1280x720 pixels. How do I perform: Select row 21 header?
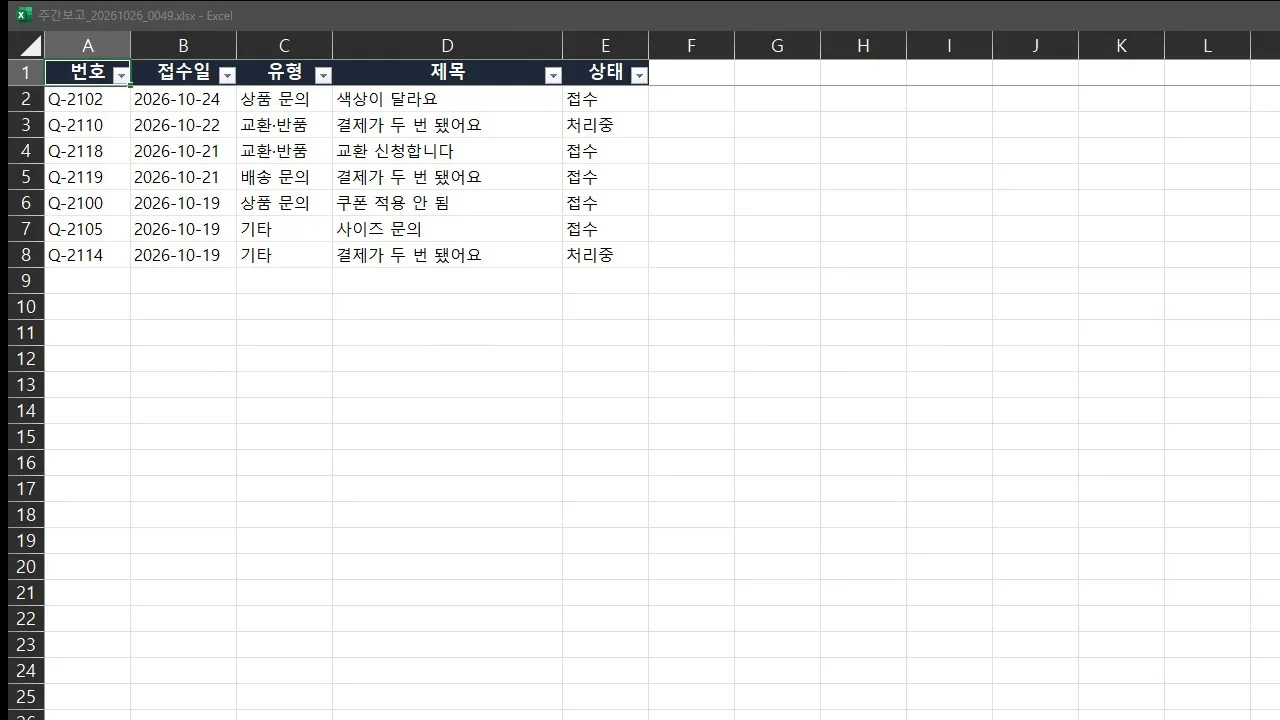coord(26,593)
